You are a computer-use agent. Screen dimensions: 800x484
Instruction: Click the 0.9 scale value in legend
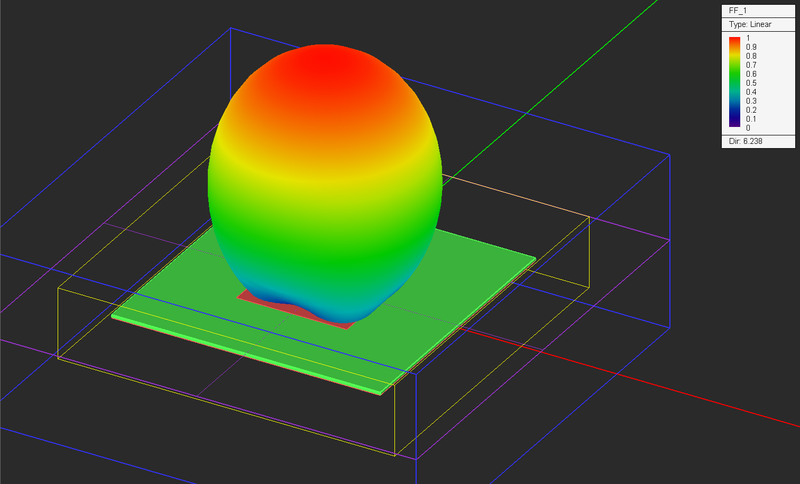[751, 47]
